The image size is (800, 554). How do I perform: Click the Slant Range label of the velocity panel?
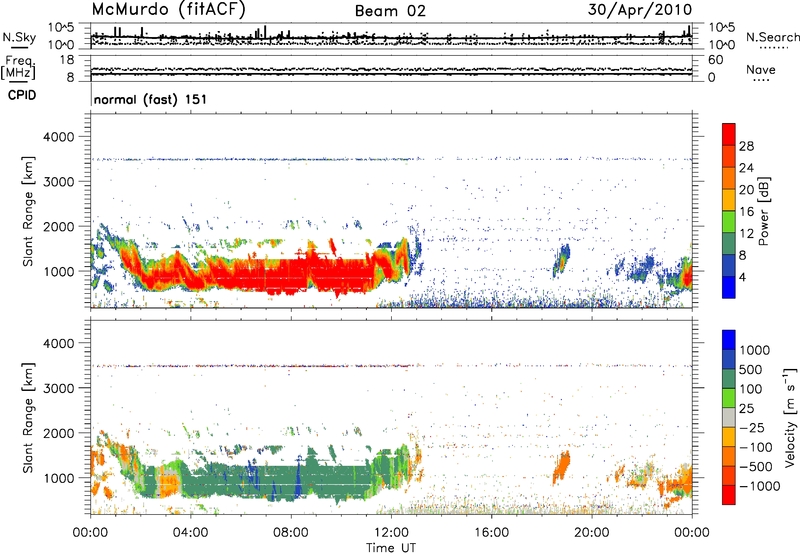pyautogui.click(x=28, y=418)
